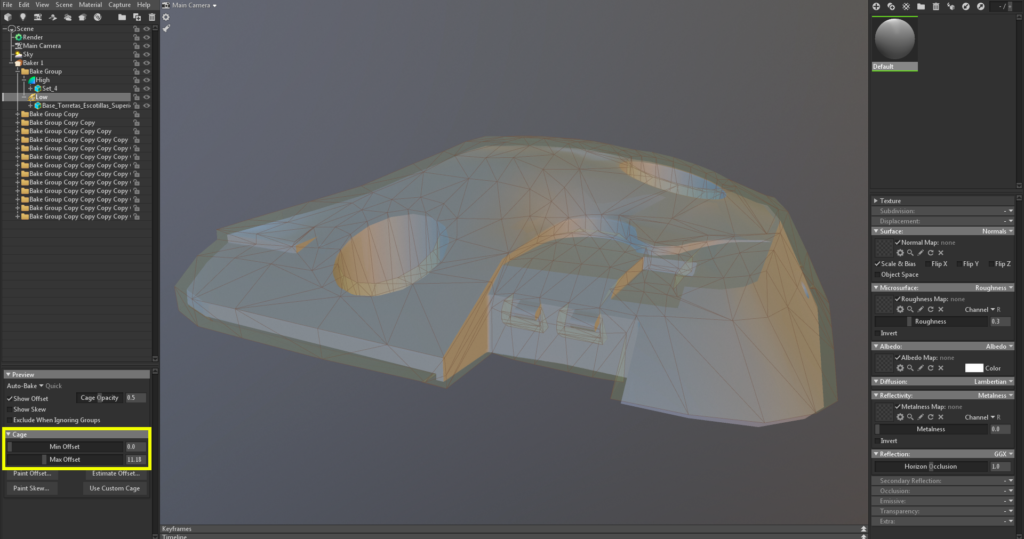The height and width of the screenshot is (539, 1024).
Task: Click the white Albedo Color swatch
Action: [974, 368]
